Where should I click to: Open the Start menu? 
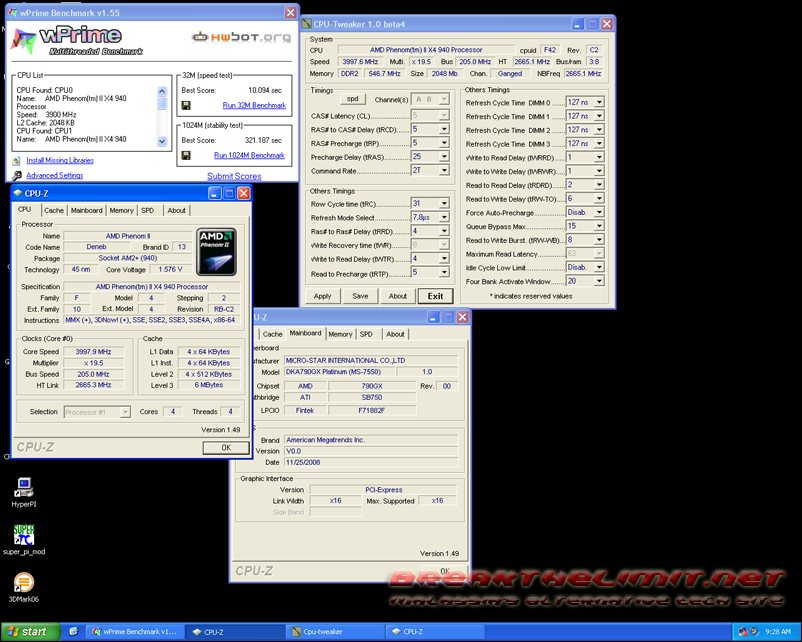(31, 632)
